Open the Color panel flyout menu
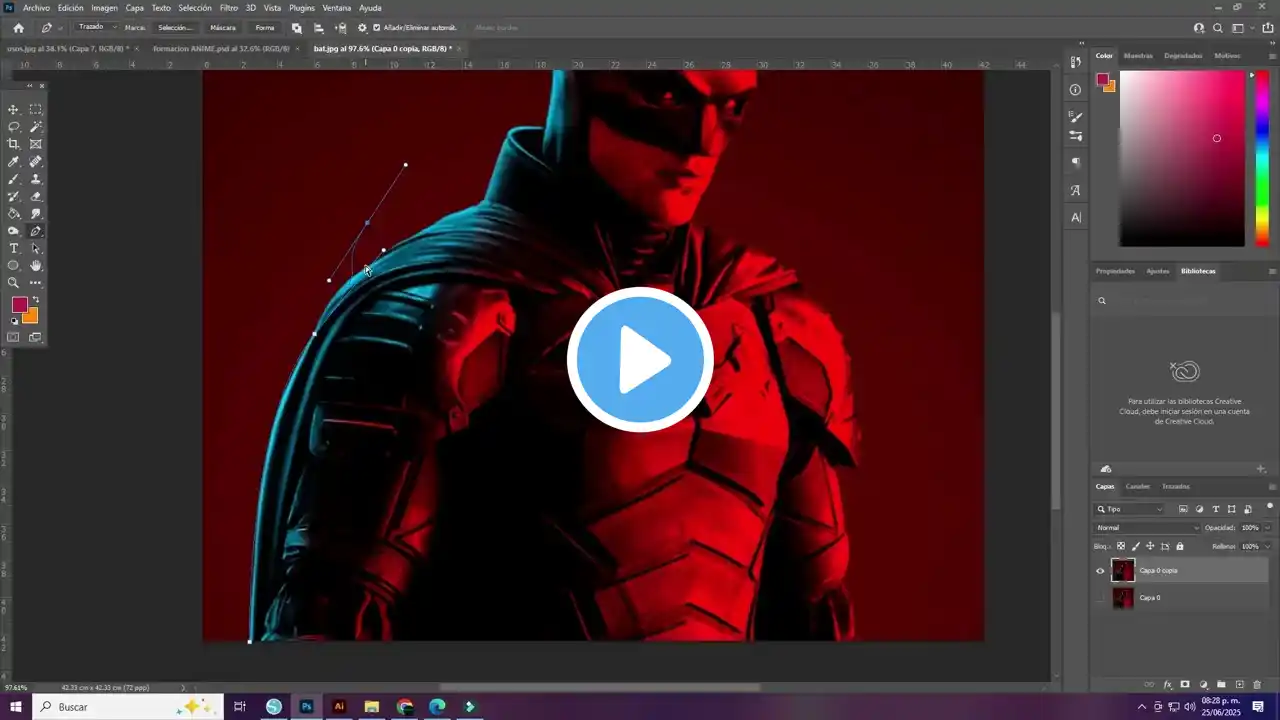The height and width of the screenshot is (720, 1280). click(1272, 56)
